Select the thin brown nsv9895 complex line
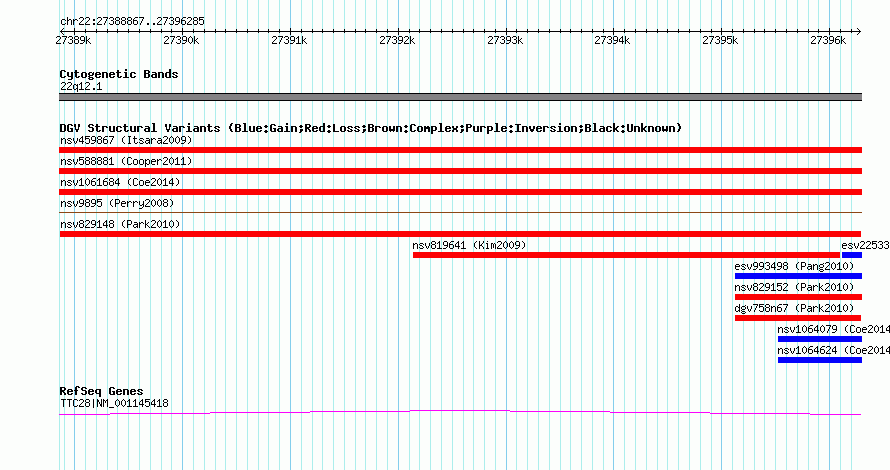This screenshot has width=890, height=470. pos(460,212)
